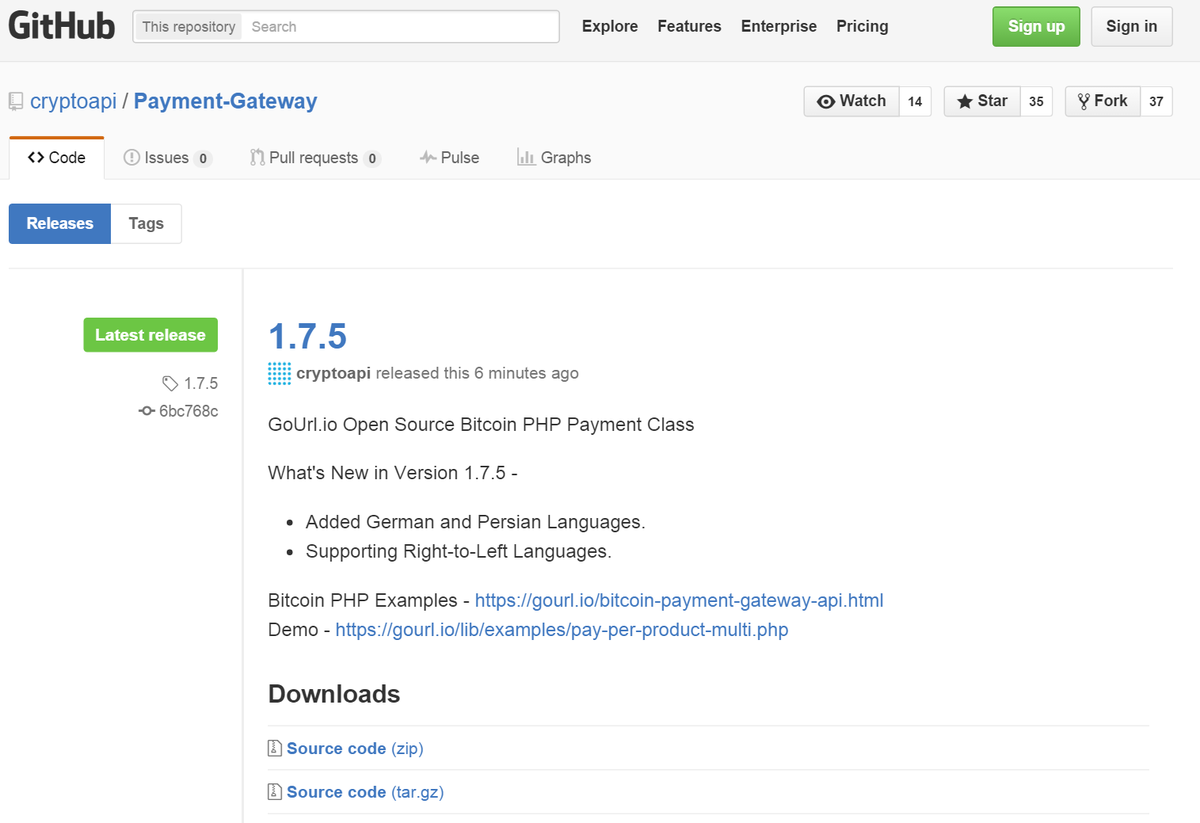View the 14 watchers count
Viewport: 1200px width, 823px height.
915,101
